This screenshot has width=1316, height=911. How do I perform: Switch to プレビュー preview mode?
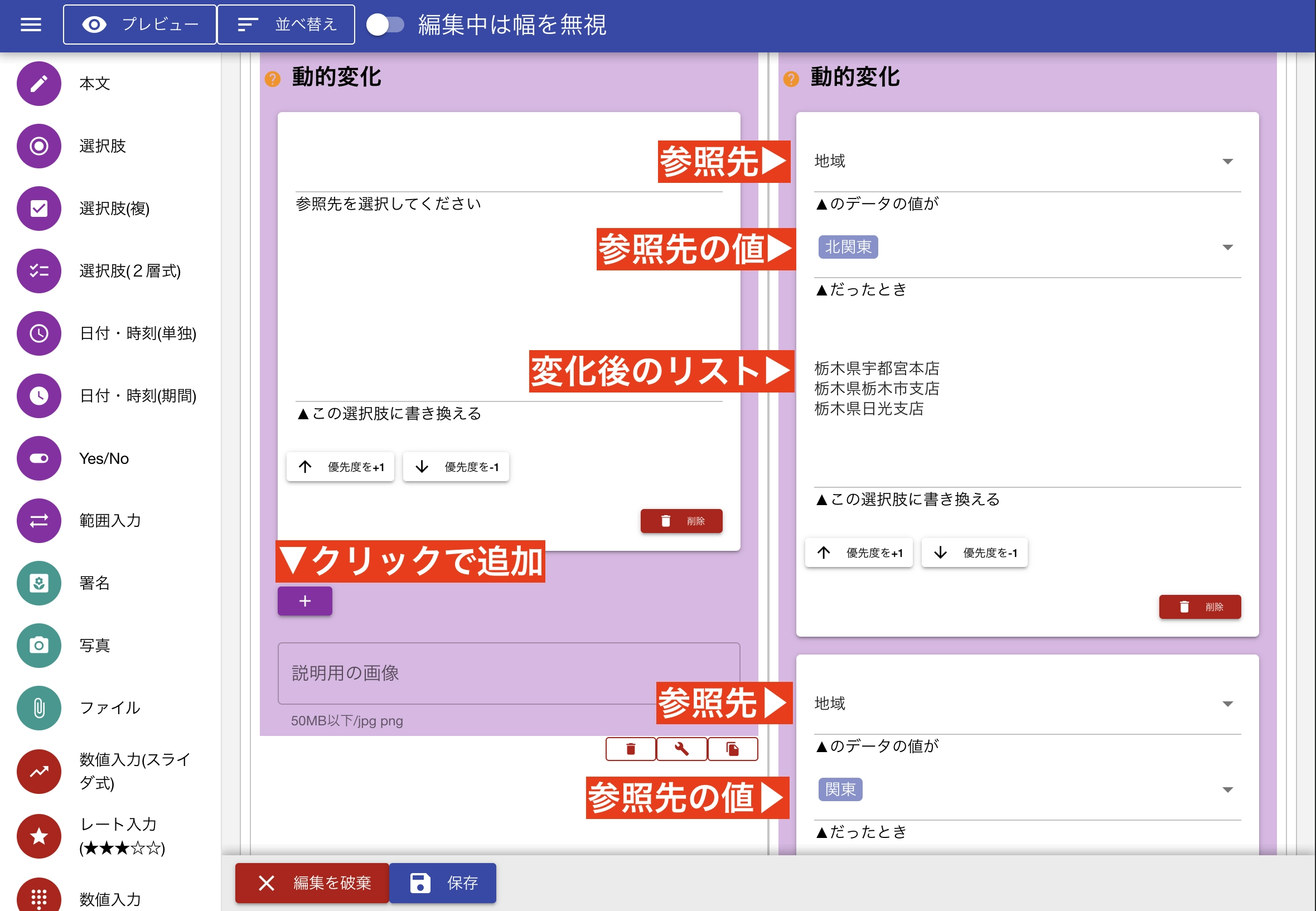tap(139, 24)
